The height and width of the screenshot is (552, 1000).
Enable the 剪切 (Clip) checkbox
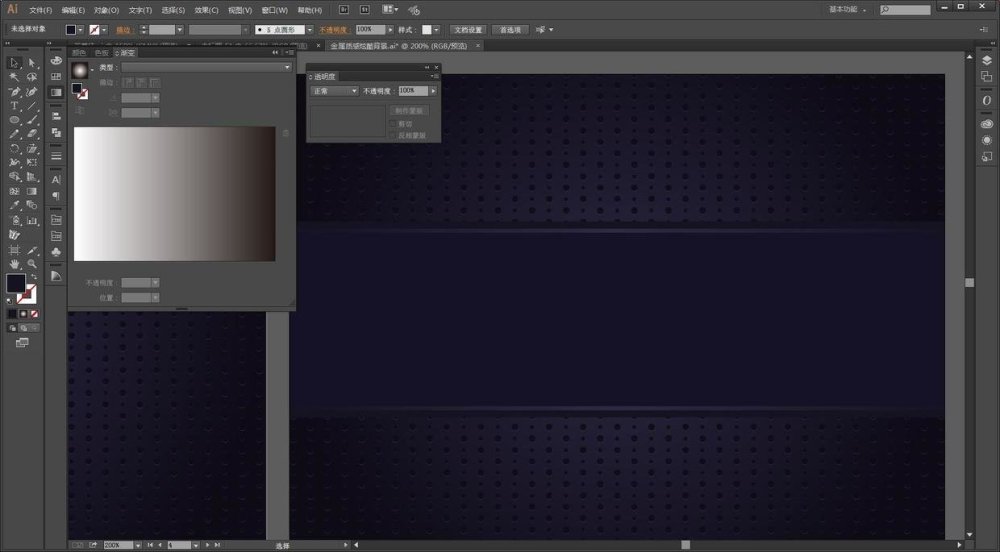click(392, 123)
